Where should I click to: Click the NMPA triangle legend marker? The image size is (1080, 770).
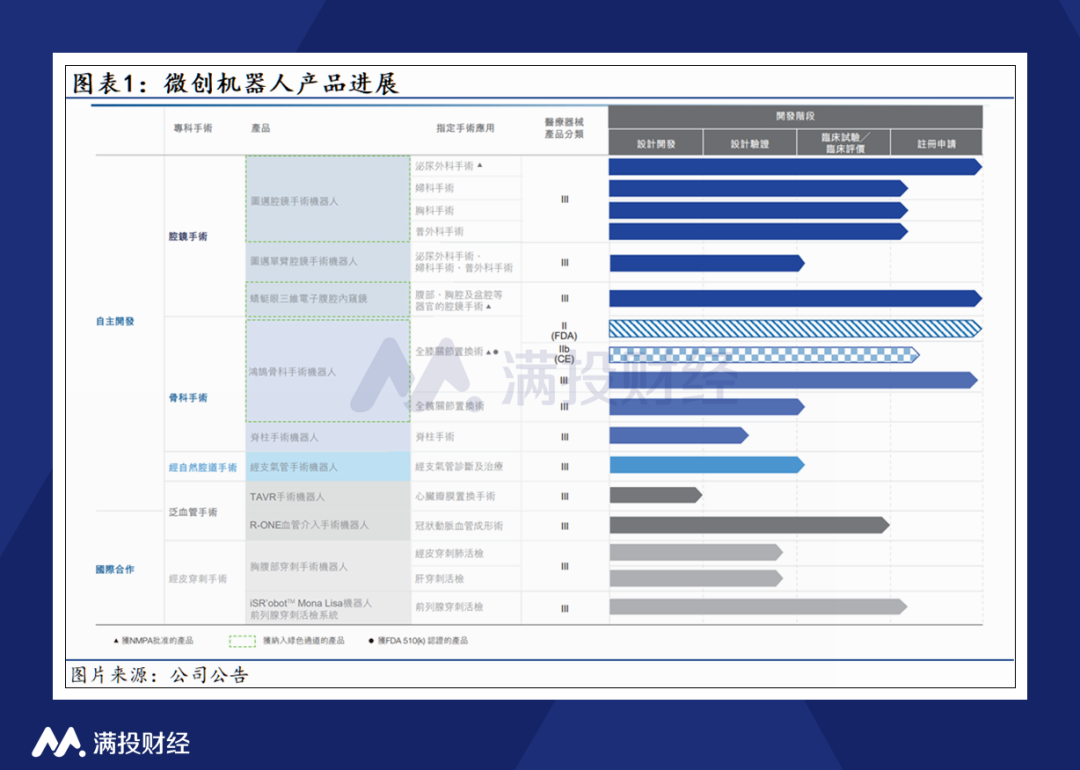click(x=116, y=641)
